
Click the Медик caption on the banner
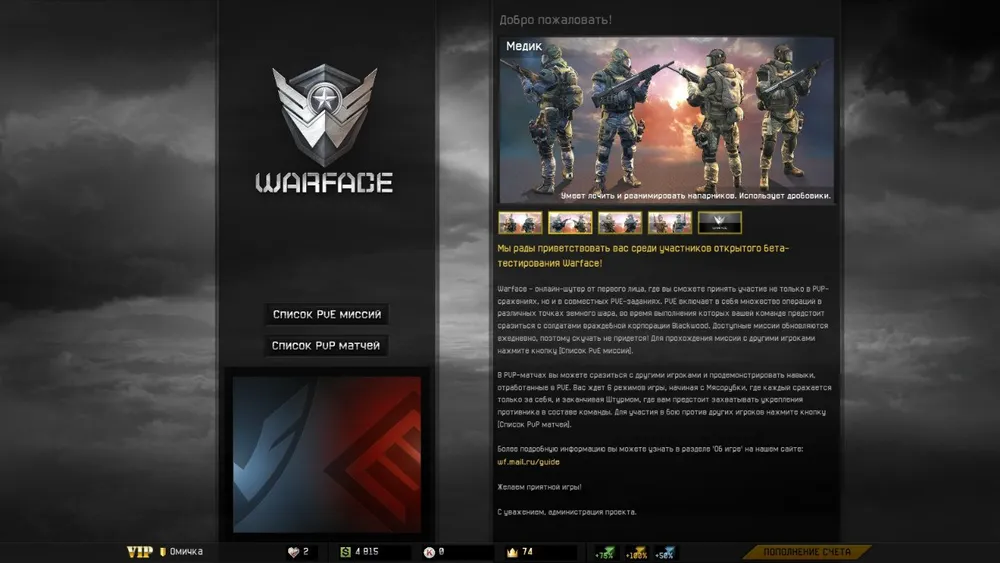[524, 46]
